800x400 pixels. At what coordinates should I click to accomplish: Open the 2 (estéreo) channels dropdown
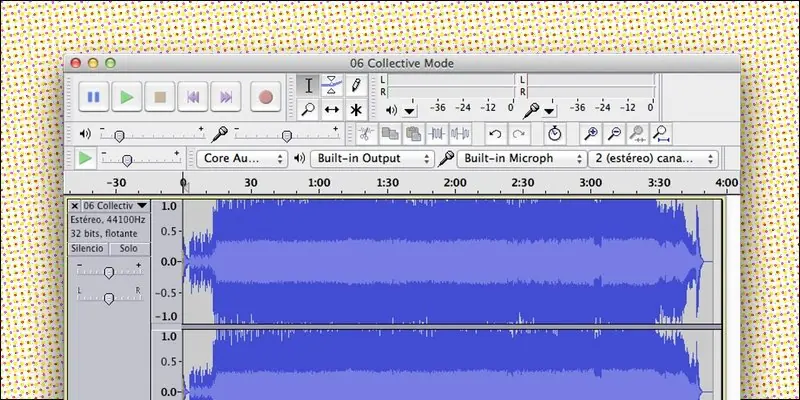(654, 159)
